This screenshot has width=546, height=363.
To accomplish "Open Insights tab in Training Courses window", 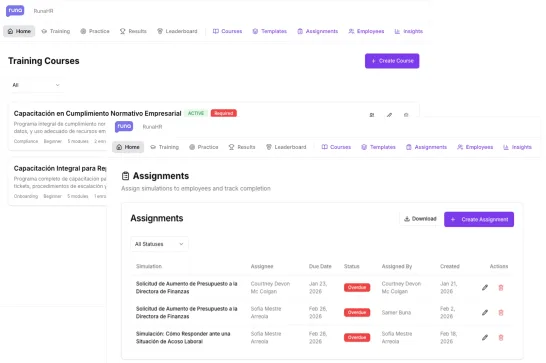I will 409,31.
